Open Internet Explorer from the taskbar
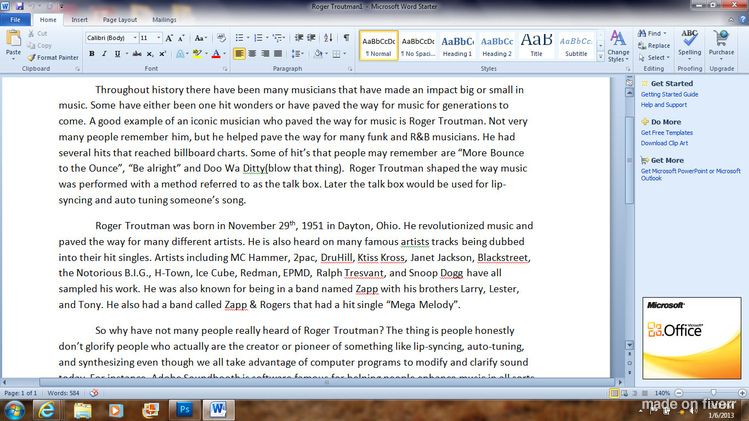The width and height of the screenshot is (749, 421). click(x=46, y=410)
